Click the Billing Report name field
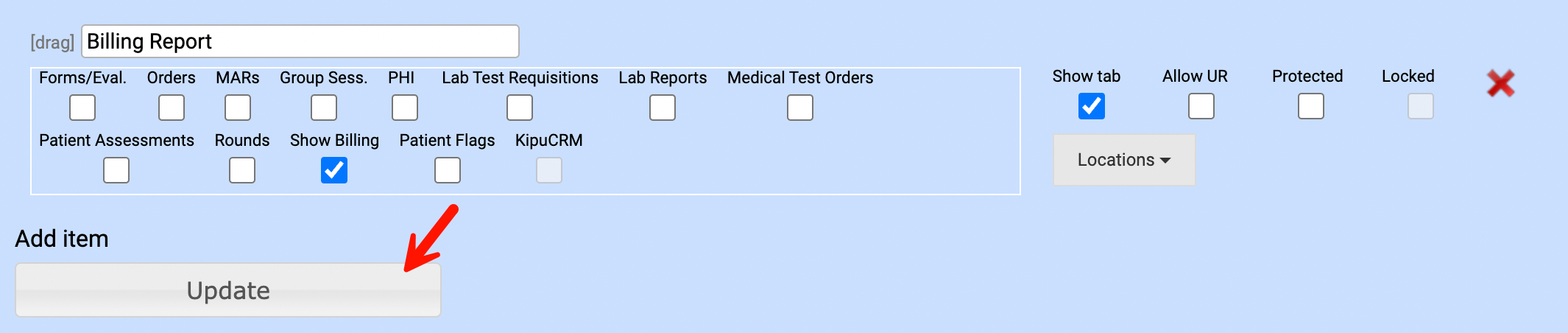The image size is (1568, 333). (300, 41)
